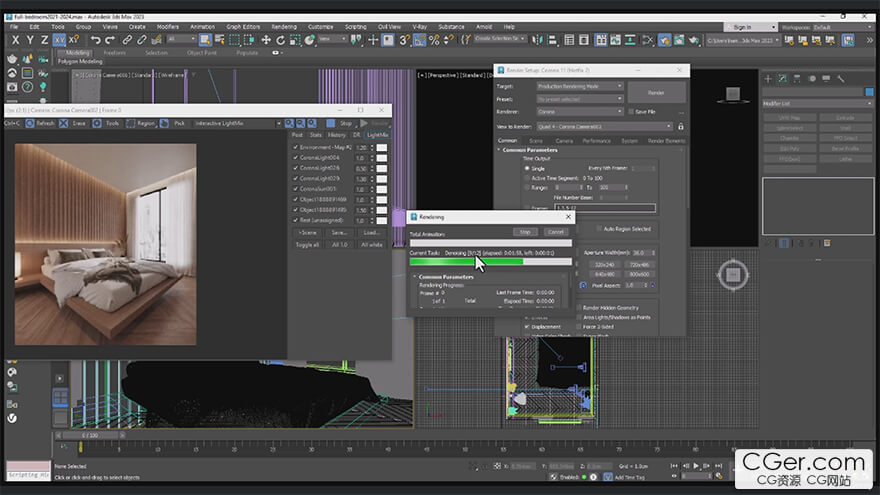The height and width of the screenshot is (495, 880).
Task: Choose the Select and Rotate tool
Action: (x=281, y=40)
